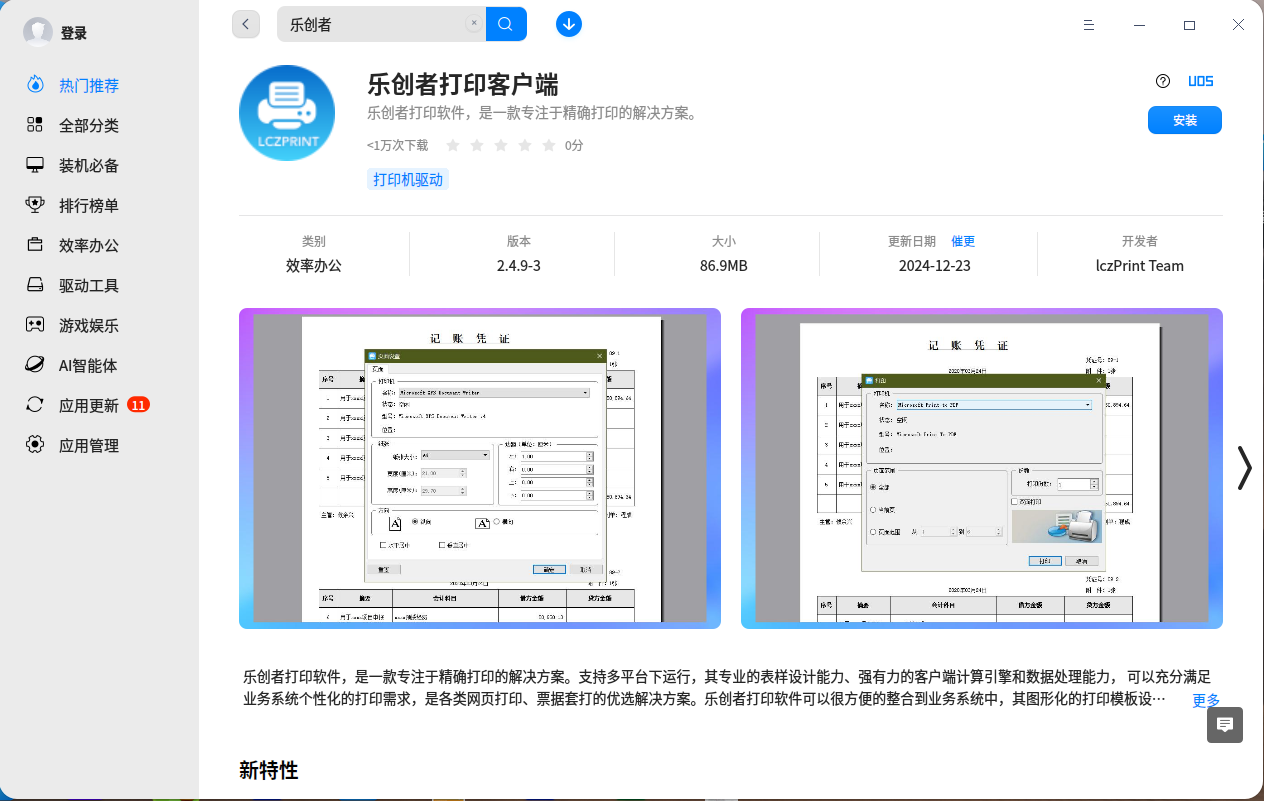Click the blue search magnifier button
1264x801 pixels.
click(x=506, y=24)
